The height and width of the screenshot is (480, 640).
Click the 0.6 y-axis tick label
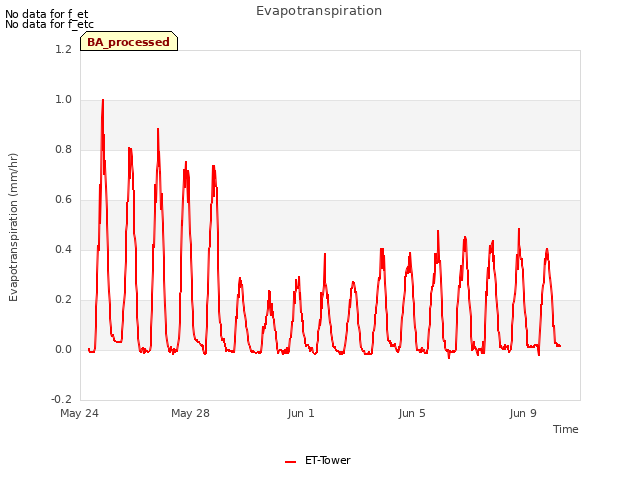[x=63, y=199]
